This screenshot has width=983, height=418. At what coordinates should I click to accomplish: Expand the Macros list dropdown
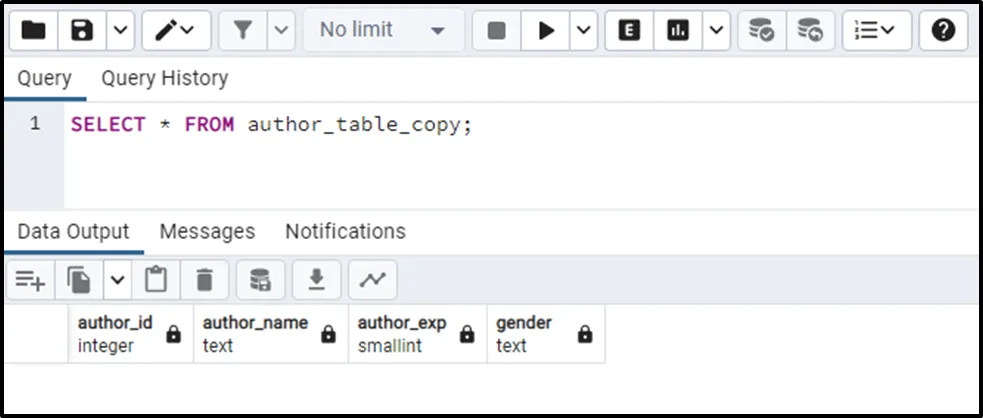click(x=875, y=30)
